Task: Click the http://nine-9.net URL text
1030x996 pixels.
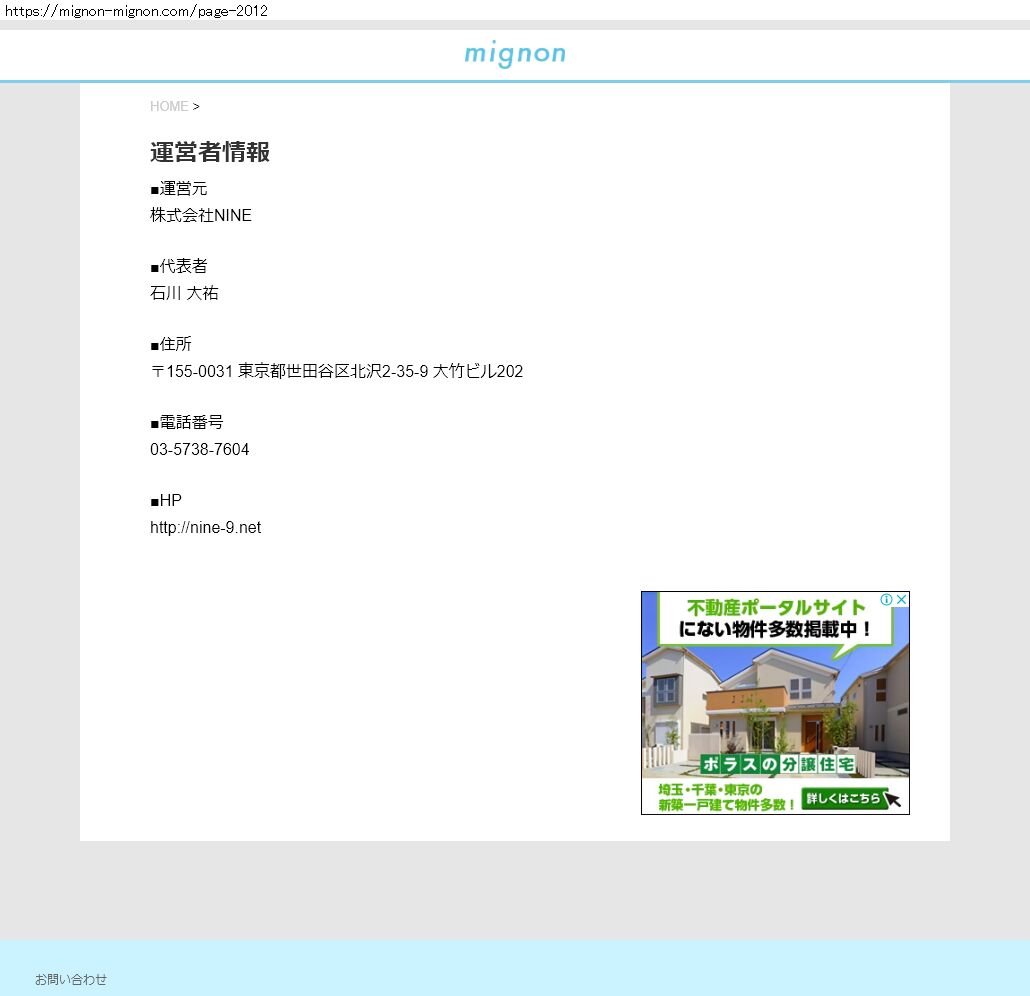Action: pyautogui.click(x=206, y=528)
